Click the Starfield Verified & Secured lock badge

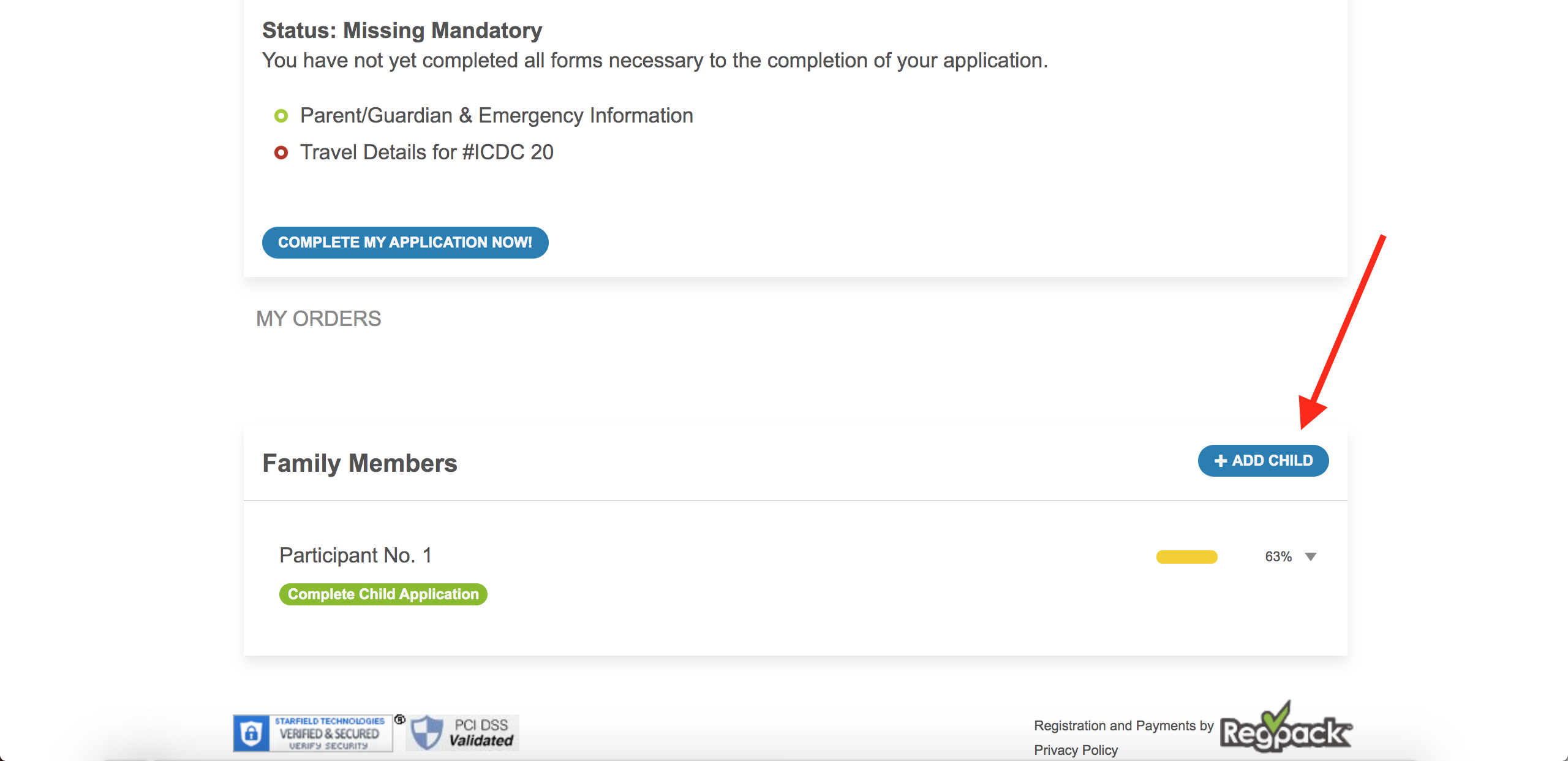313,733
